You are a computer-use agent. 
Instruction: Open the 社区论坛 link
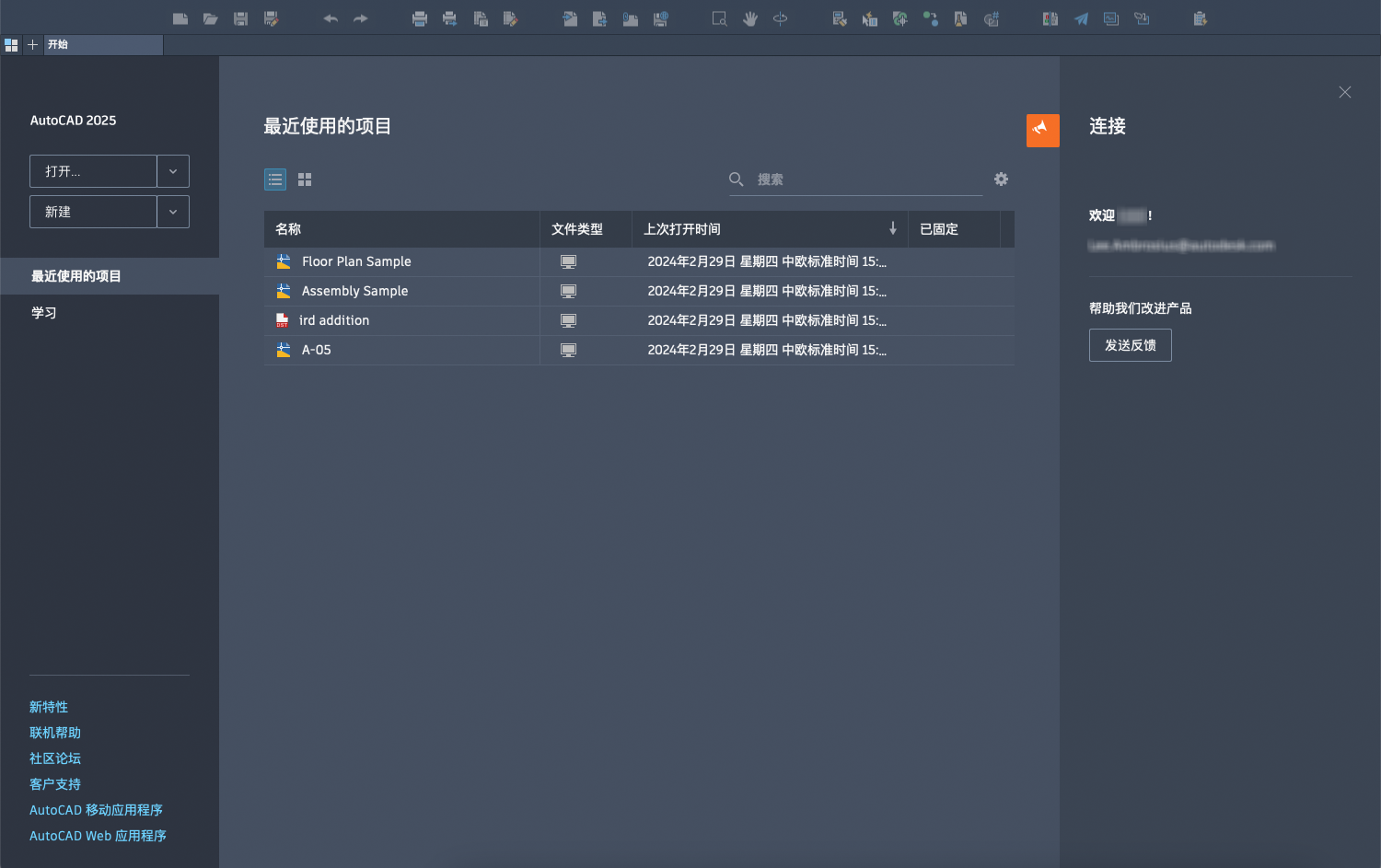tap(55, 758)
